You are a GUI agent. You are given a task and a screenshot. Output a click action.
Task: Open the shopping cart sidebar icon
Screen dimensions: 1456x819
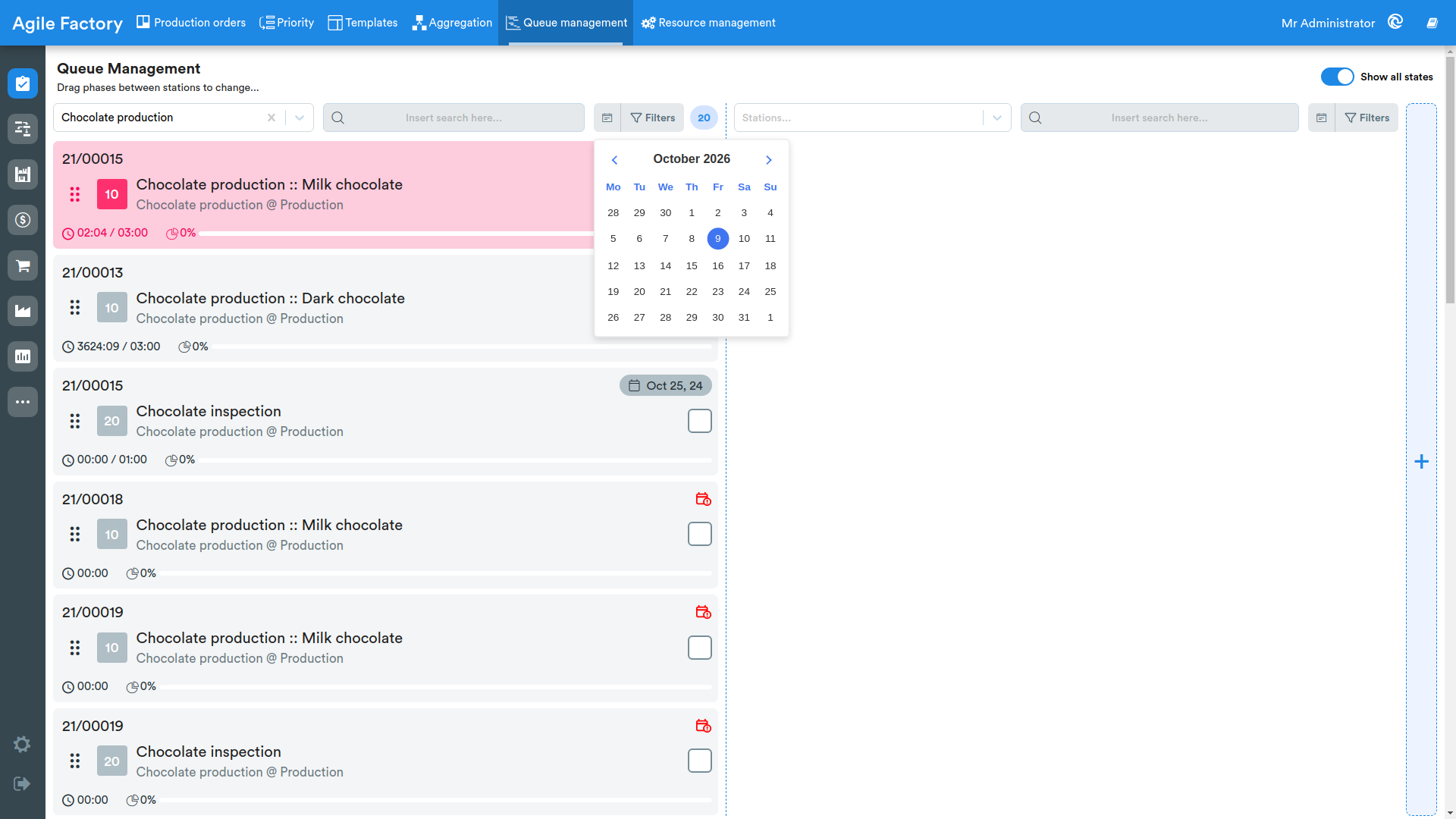(23, 265)
